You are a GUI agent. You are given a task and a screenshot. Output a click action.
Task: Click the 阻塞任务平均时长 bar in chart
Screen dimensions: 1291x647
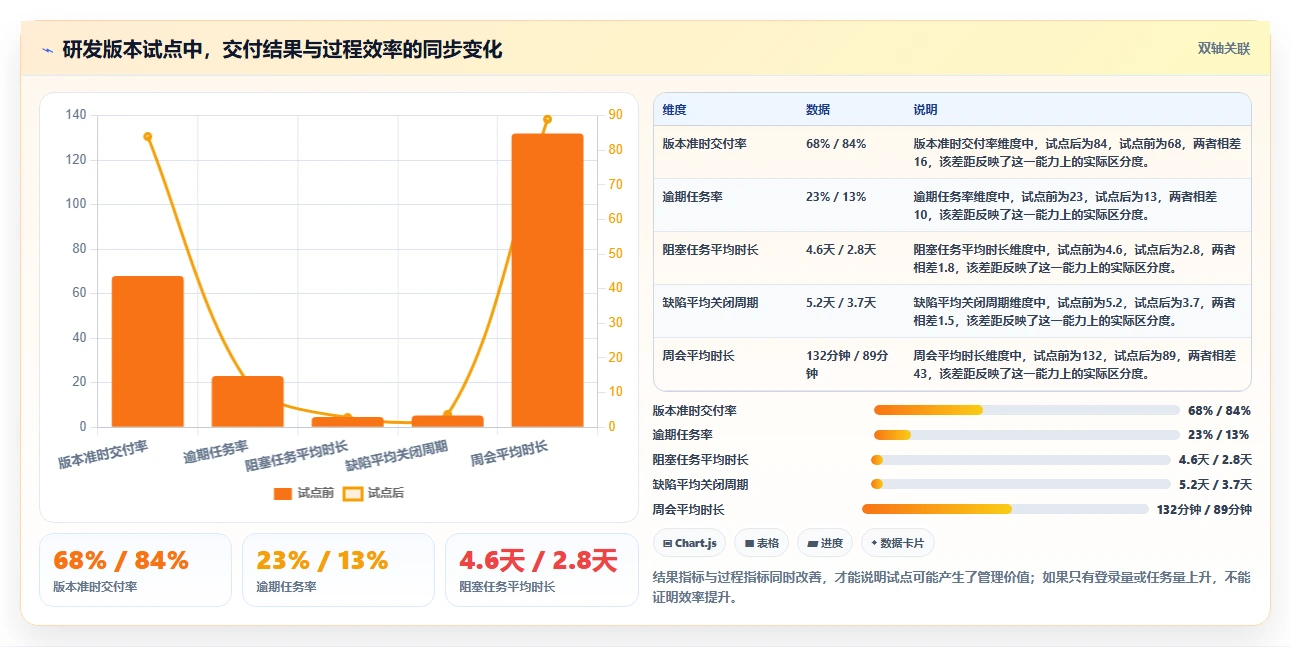coord(348,422)
